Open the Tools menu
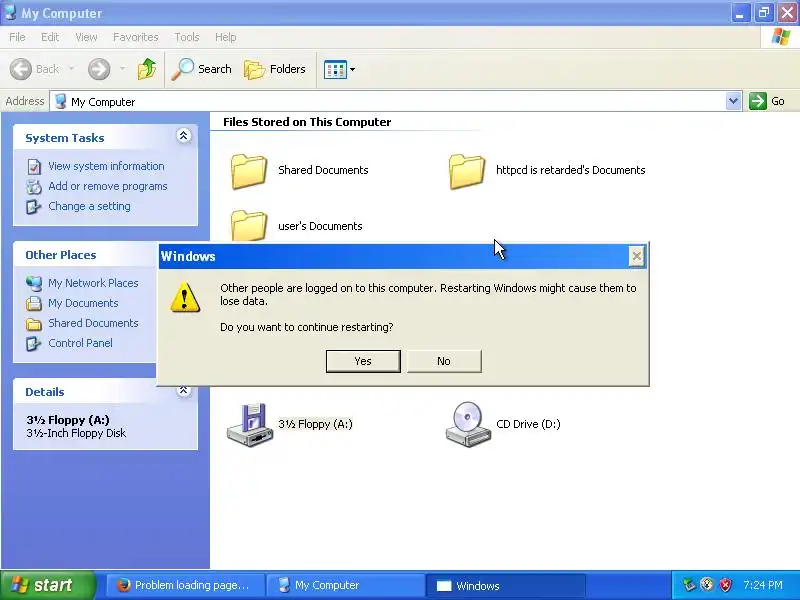The width and height of the screenshot is (800, 600). [x=187, y=37]
